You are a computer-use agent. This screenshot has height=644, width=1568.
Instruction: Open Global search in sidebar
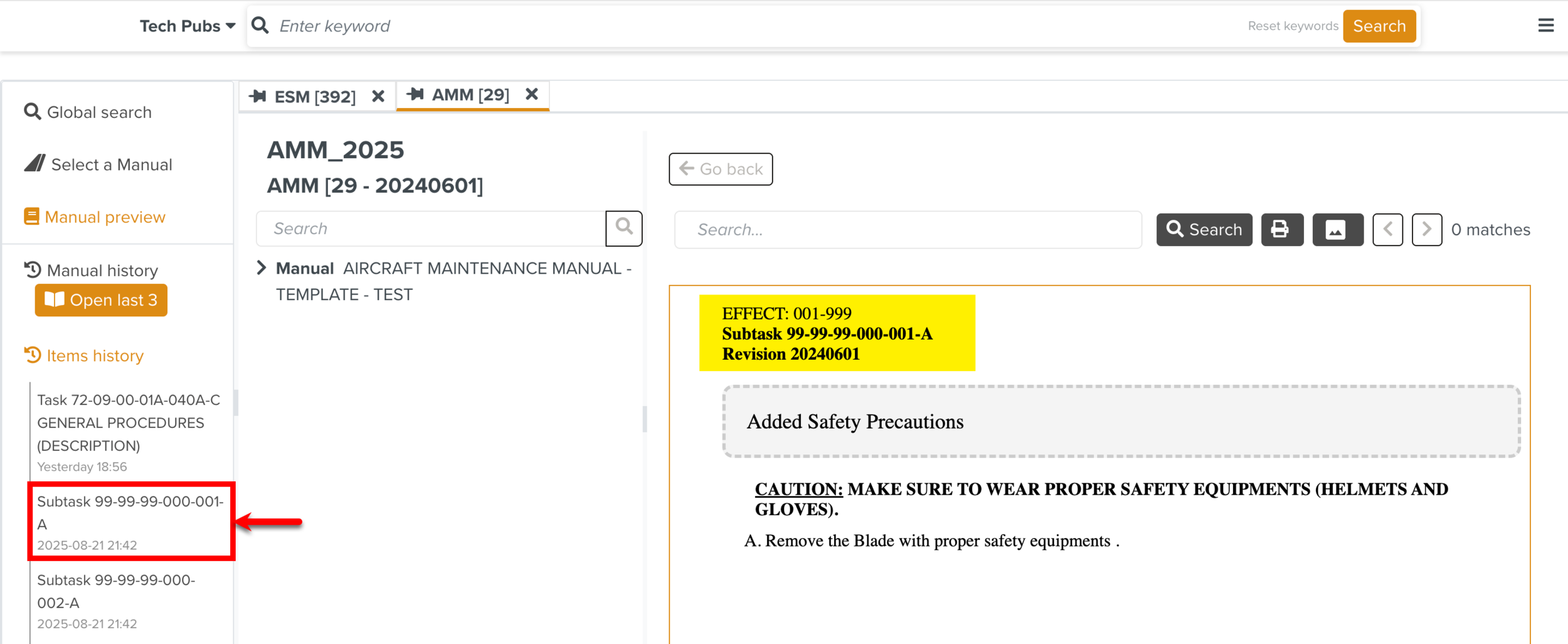pyautogui.click(x=88, y=112)
